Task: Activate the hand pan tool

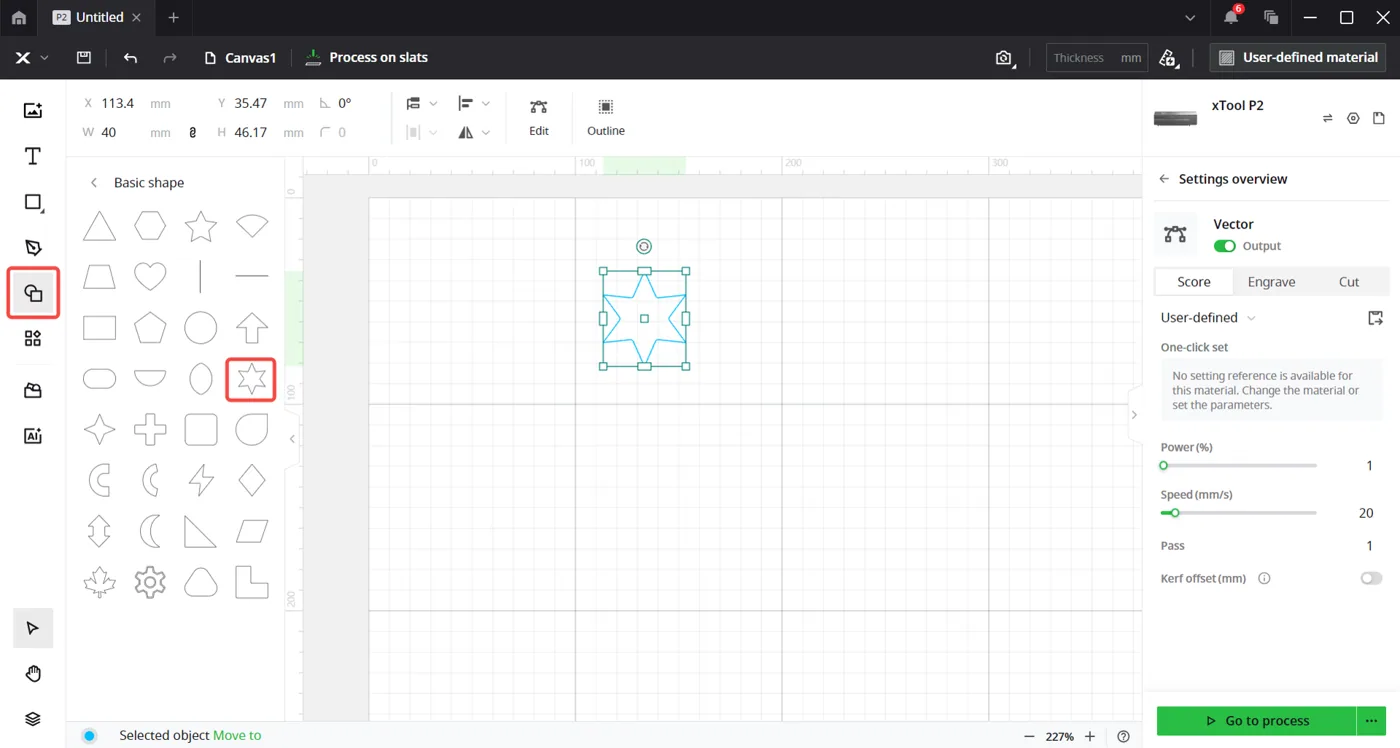Action: [33, 674]
